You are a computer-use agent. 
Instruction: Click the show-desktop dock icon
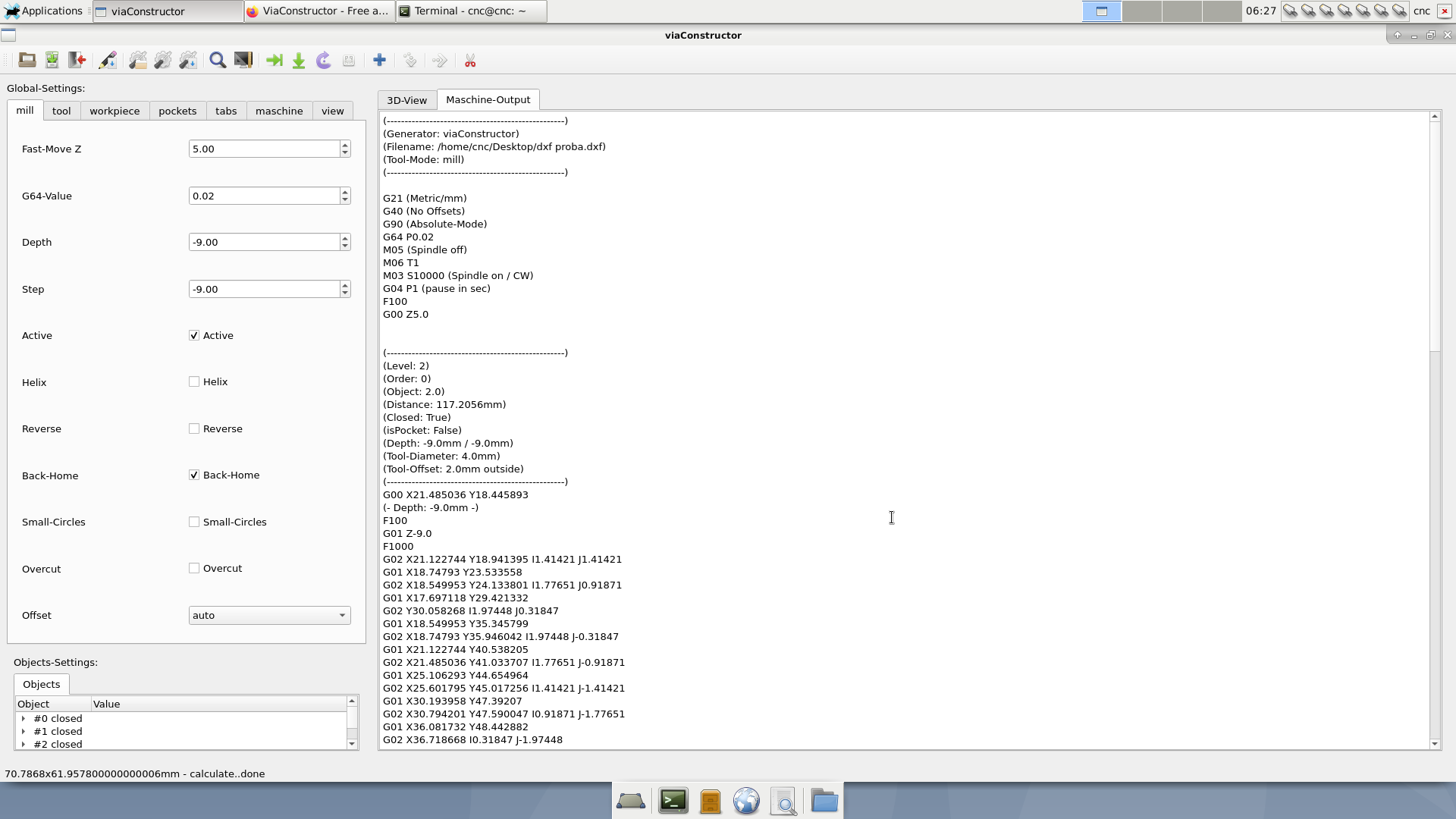point(631,801)
